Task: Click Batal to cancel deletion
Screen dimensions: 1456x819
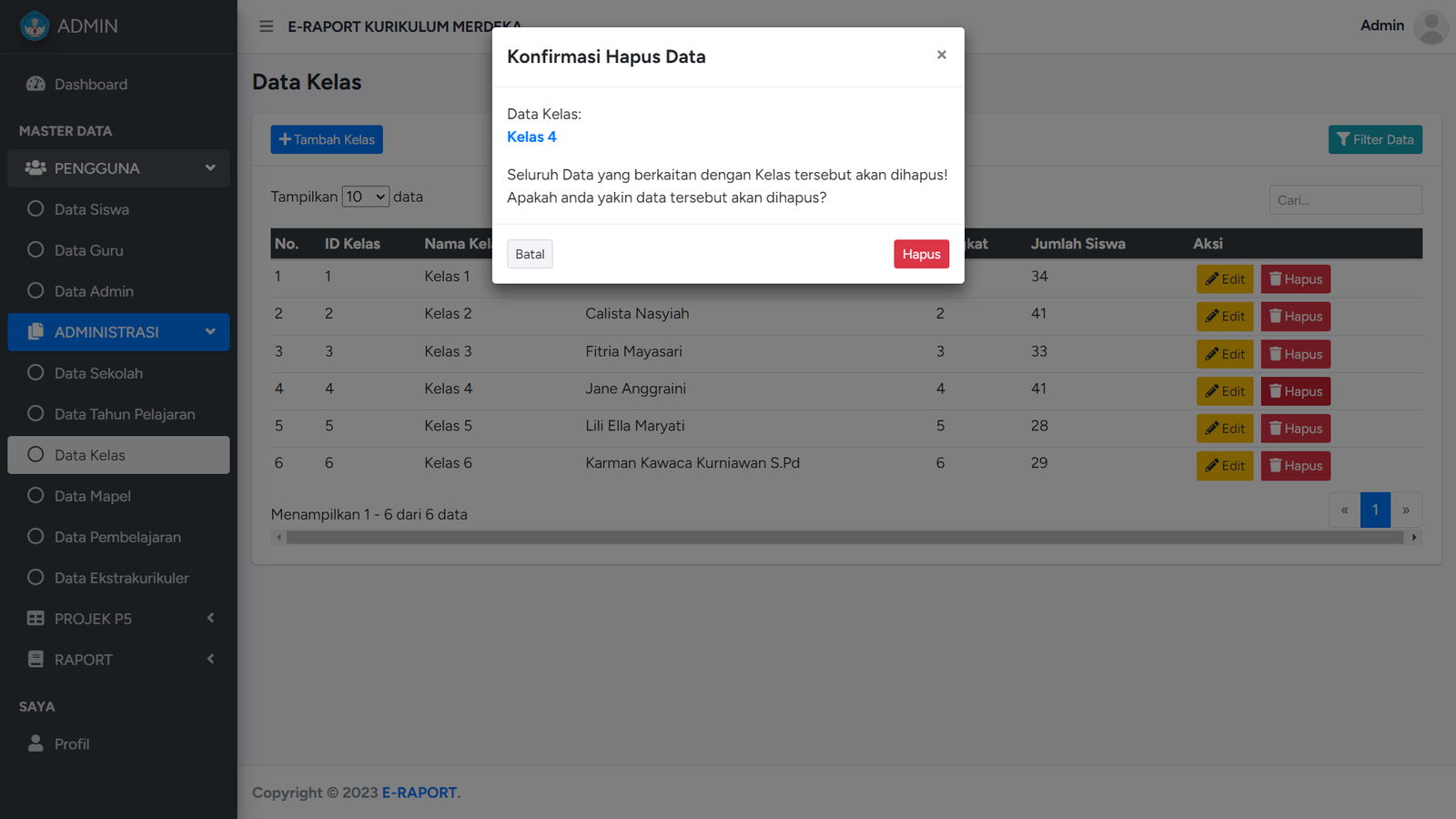Action: (x=530, y=254)
